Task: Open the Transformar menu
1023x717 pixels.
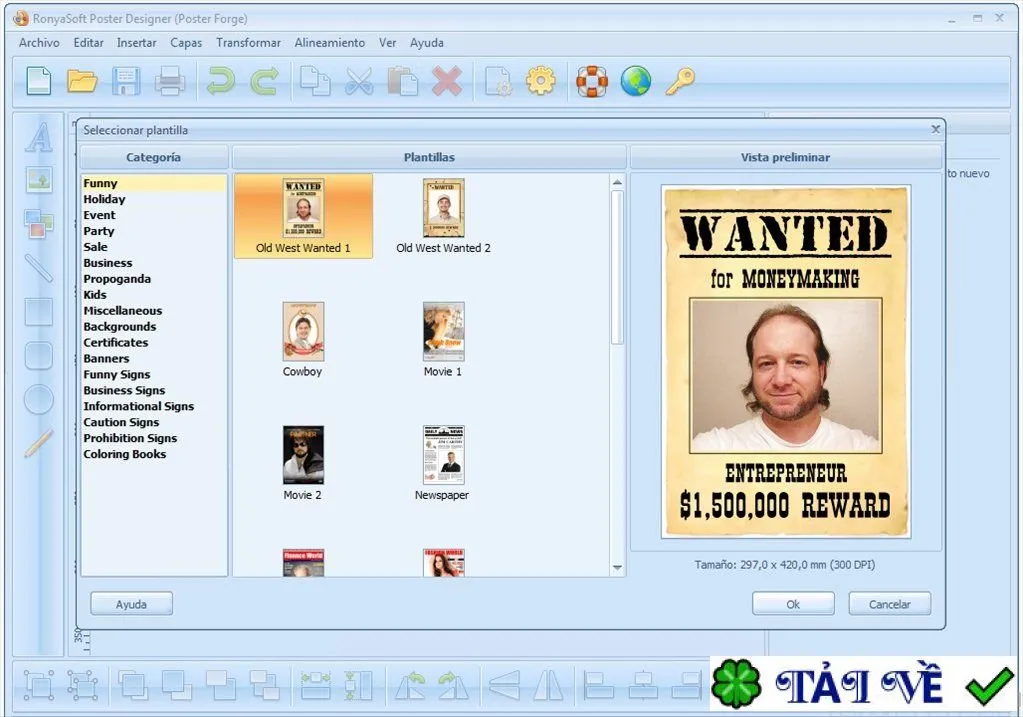Action: 249,42
